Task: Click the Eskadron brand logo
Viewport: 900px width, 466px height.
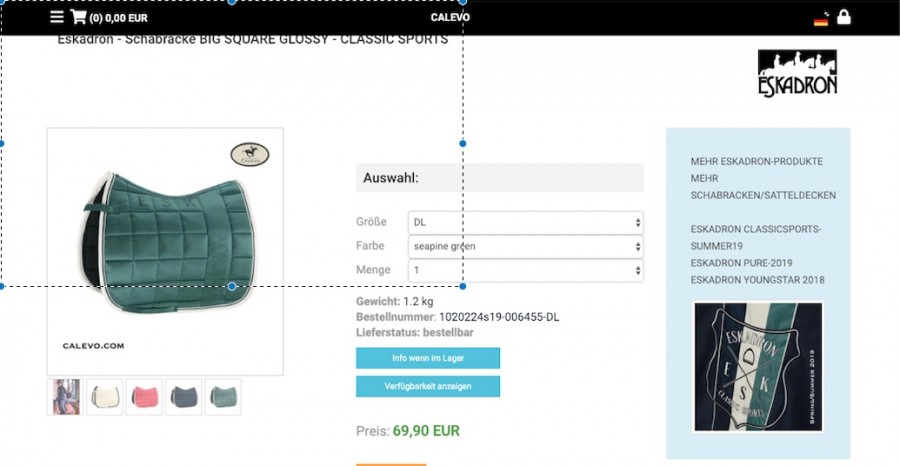Action: click(797, 73)
